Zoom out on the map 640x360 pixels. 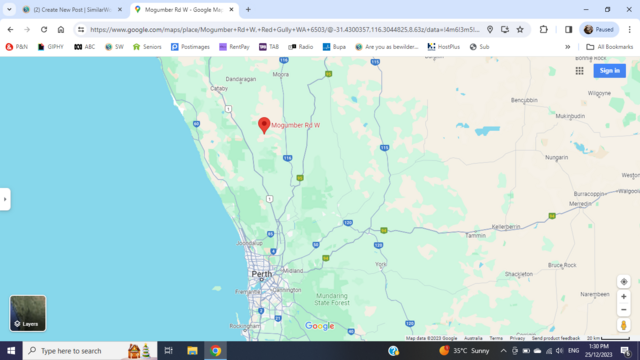click(x=623, y=310)
